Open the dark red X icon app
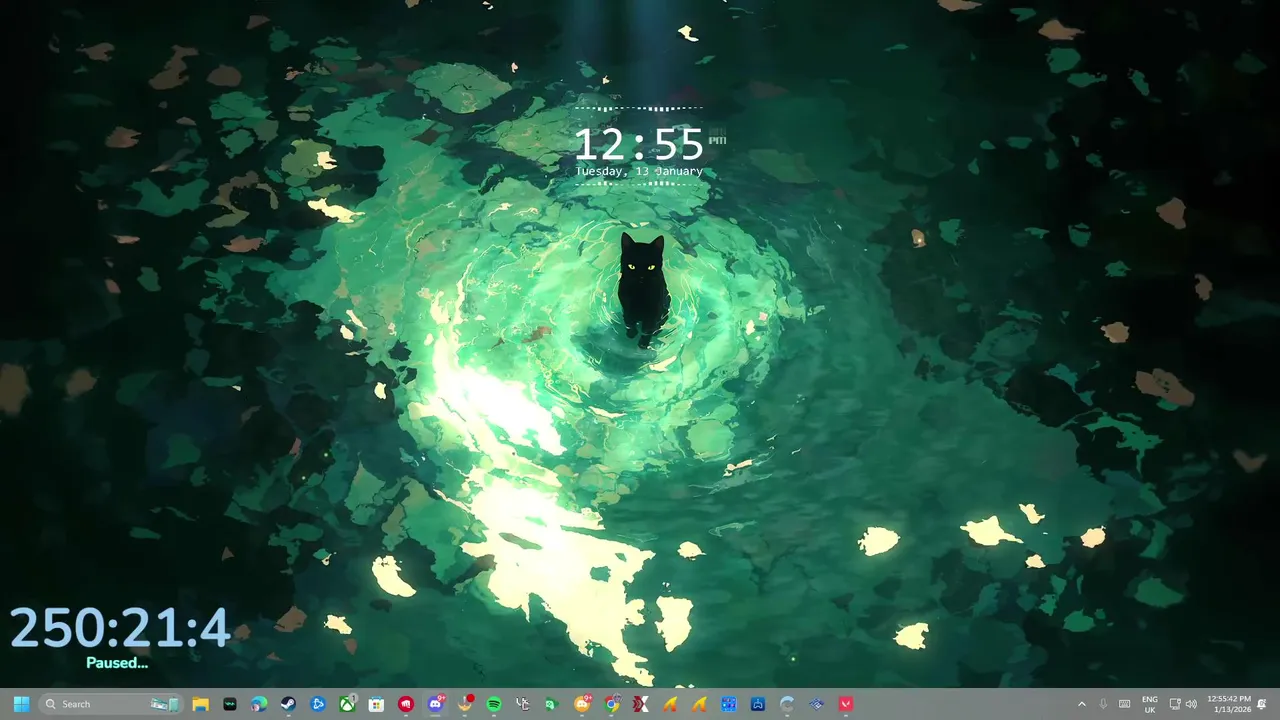 [x=641, y=704]
